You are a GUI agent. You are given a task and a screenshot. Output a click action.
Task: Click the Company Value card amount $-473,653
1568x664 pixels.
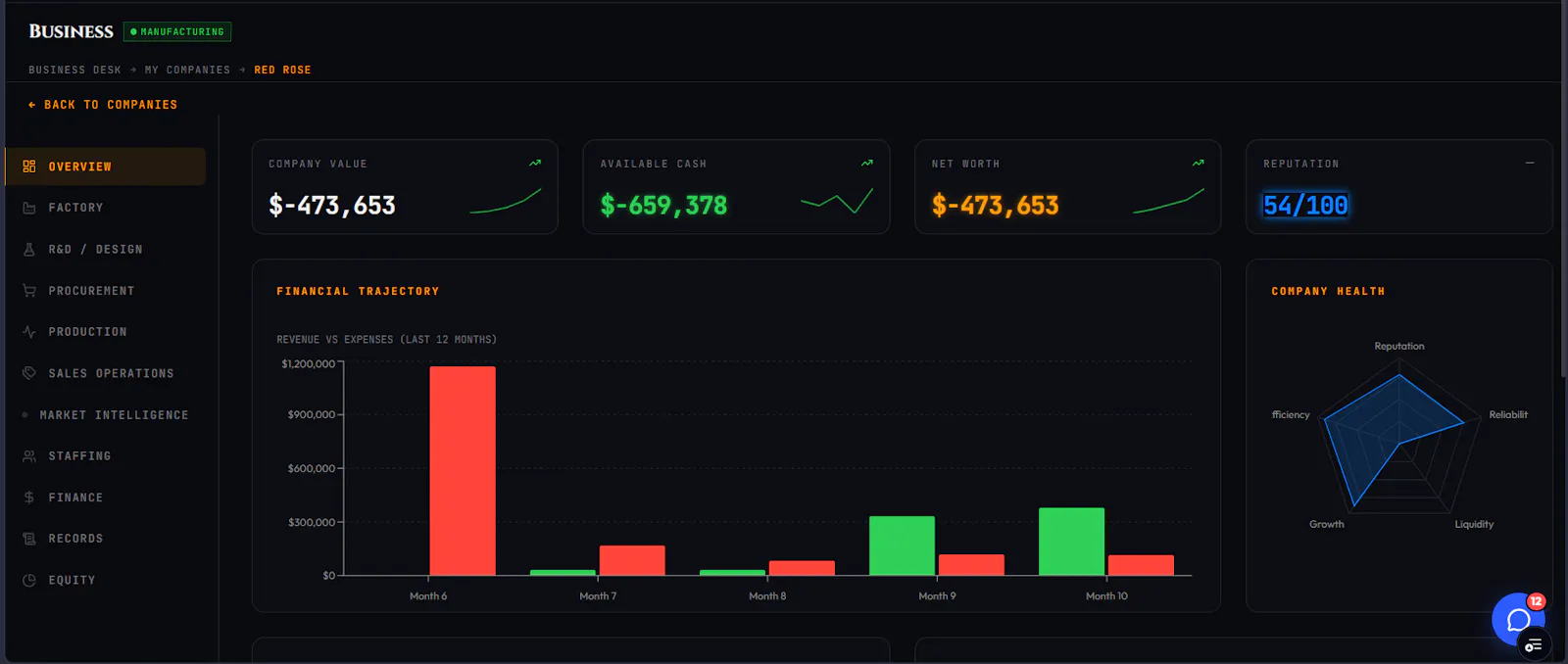332,206
